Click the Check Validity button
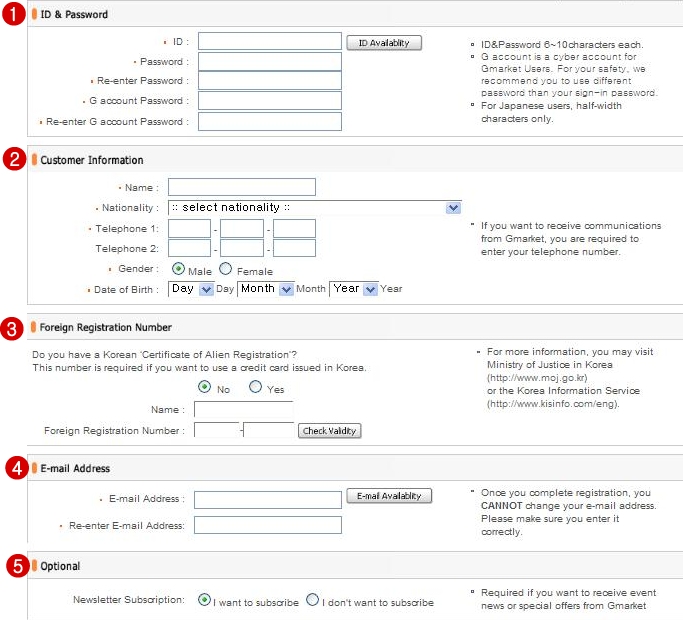The height and width of the screenshot is (620, 683). (329, 430)
